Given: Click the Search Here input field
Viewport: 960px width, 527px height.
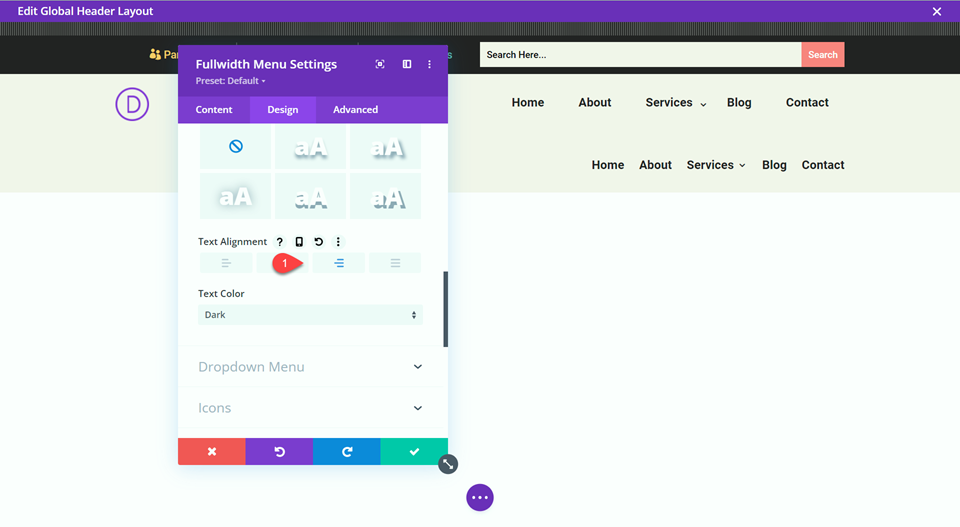Looking at the screenshot, I should click(640, 54).
